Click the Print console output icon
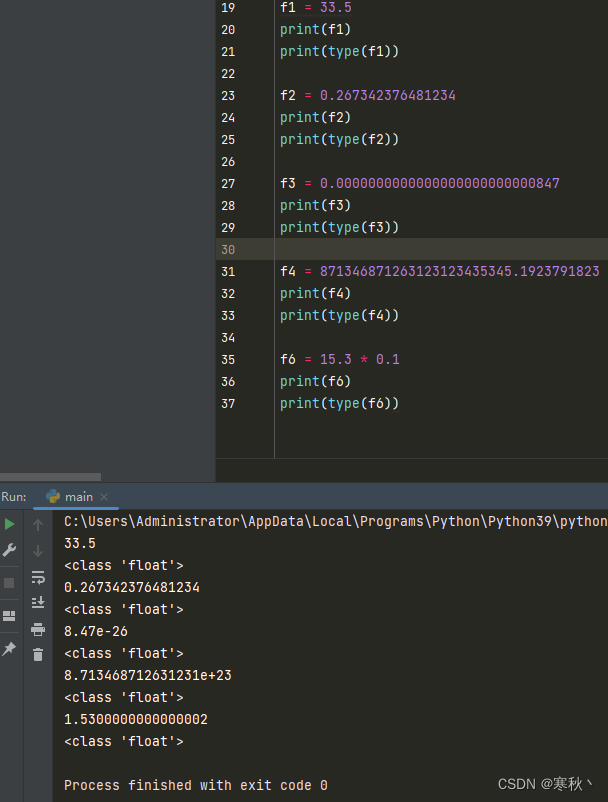This screenshot has height=802, width=608. [38, 629]
